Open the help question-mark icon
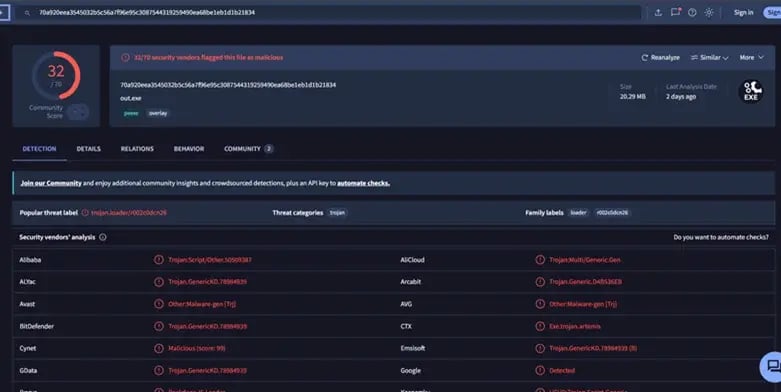 [692, 12]
